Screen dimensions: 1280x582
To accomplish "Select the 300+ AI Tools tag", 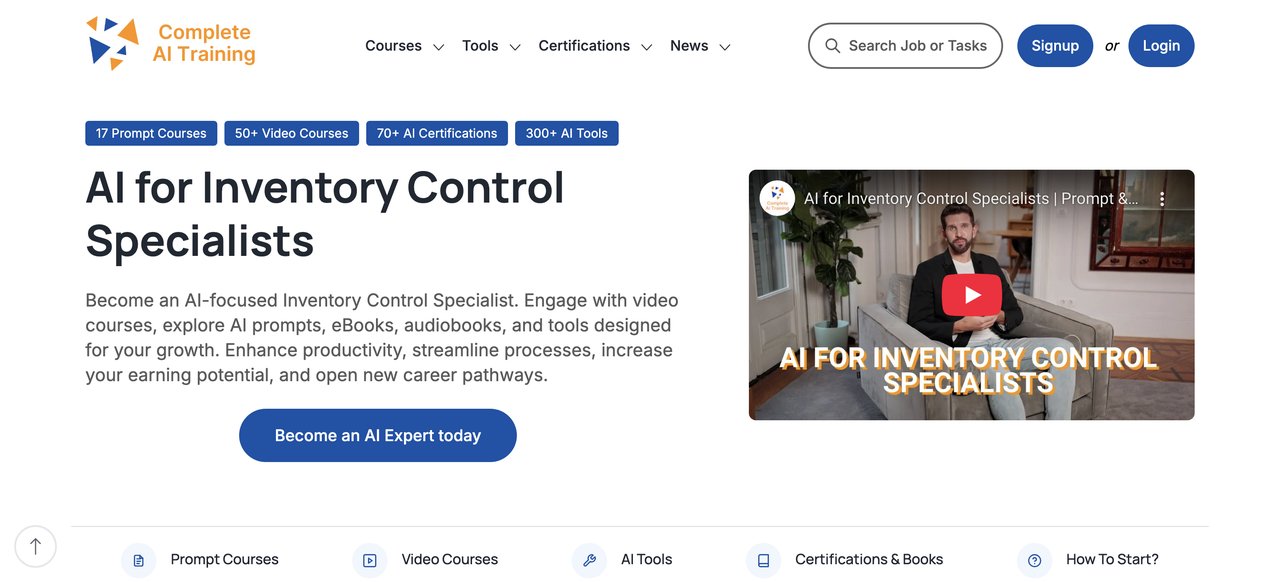I will [x=567, y=133].
